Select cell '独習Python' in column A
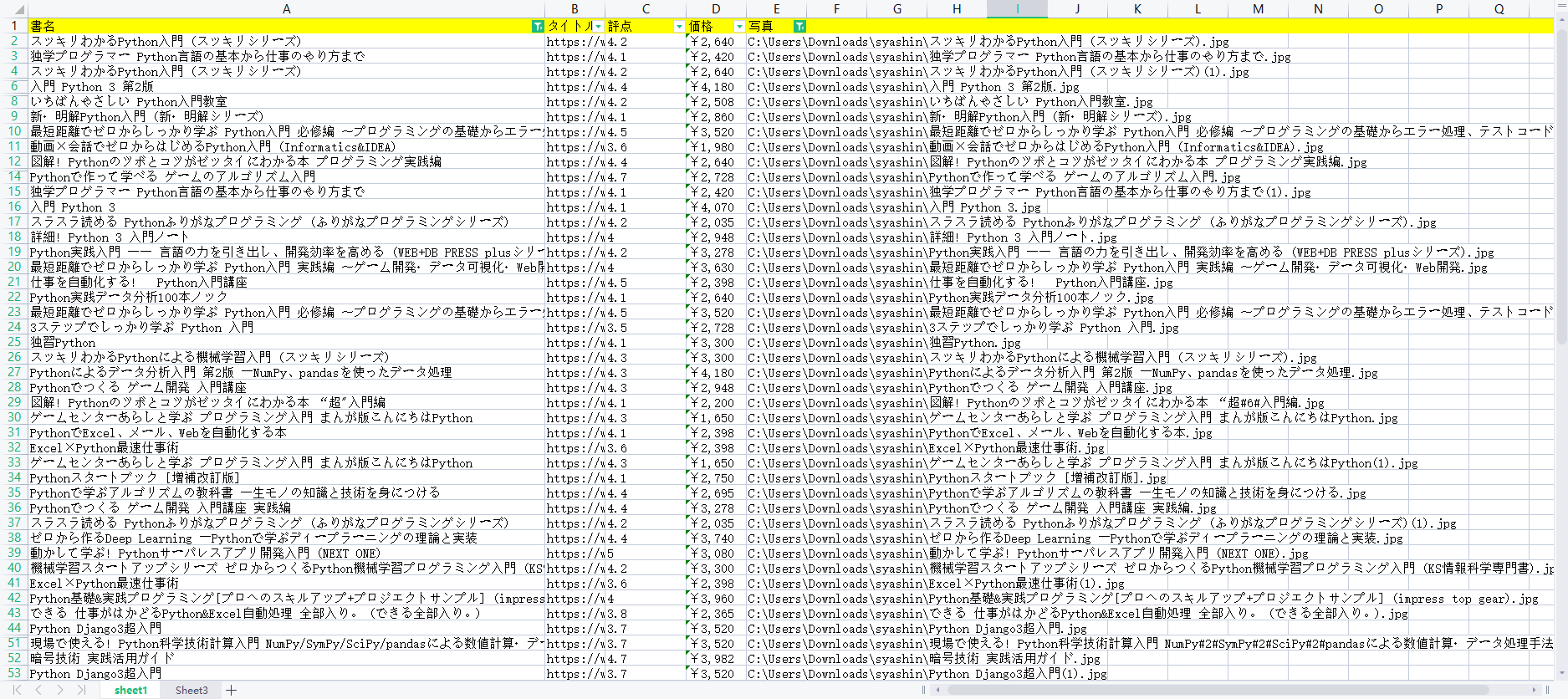 [x=287, y=342]
